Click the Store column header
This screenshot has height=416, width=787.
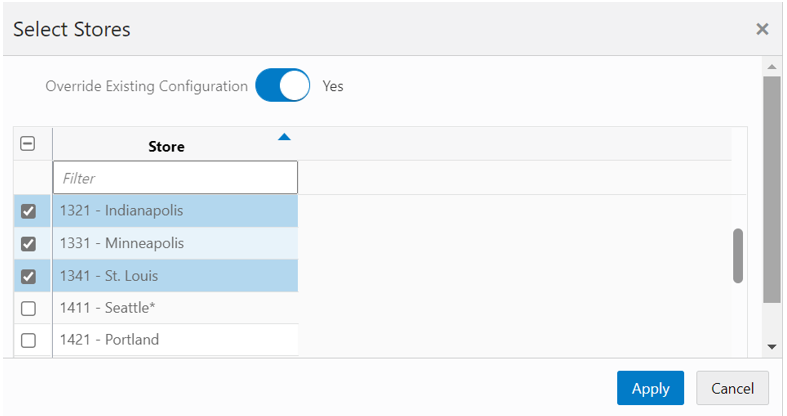coord(166,146)
